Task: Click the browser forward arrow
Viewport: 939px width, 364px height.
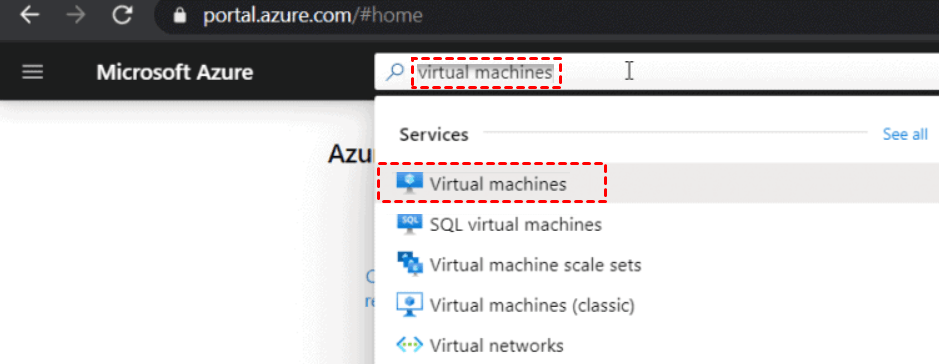Action: click(x=76, y=15)
